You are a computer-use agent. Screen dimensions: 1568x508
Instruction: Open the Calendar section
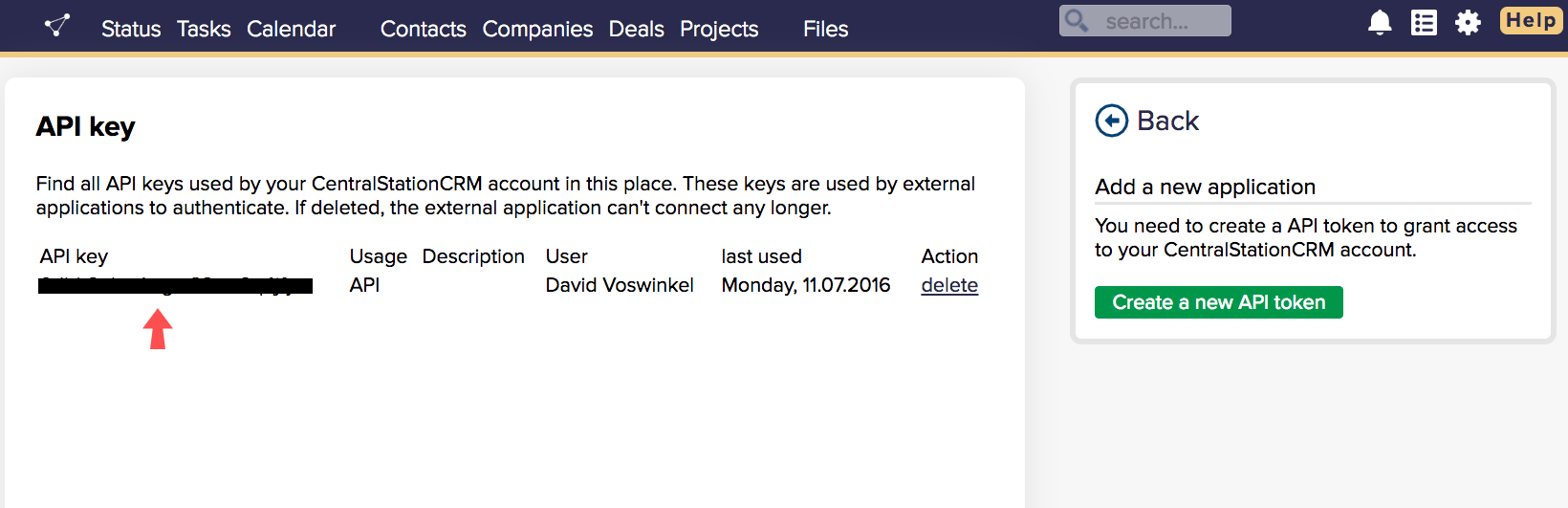coord(291,29)
